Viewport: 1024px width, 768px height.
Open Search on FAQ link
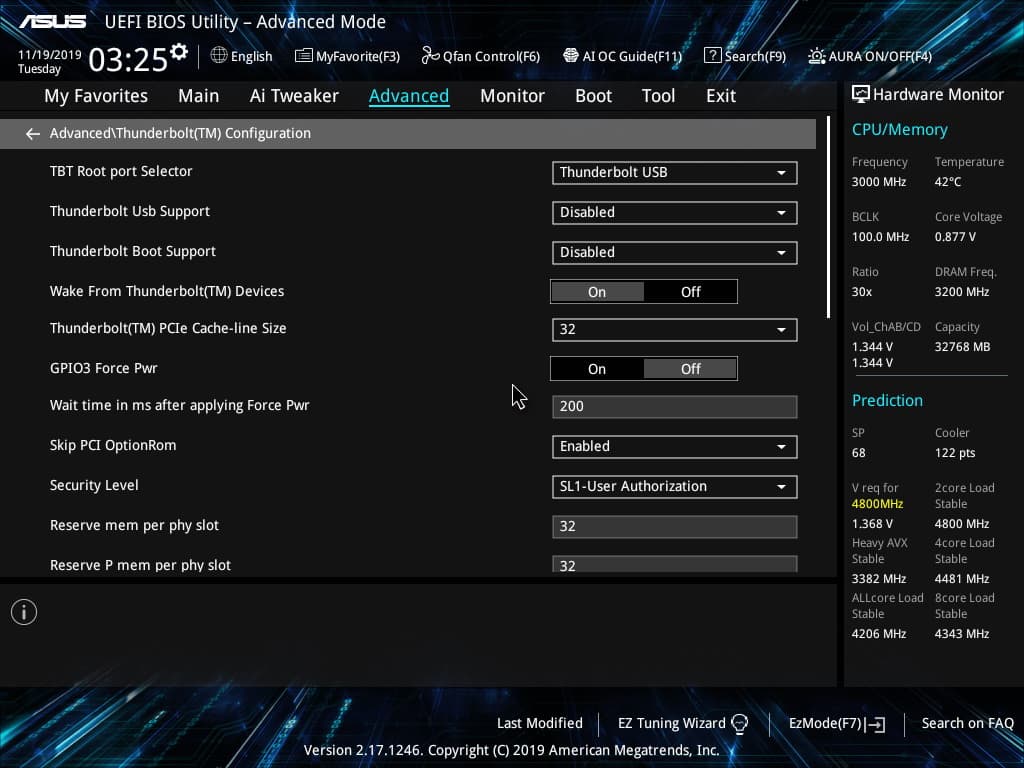(967, 724)
